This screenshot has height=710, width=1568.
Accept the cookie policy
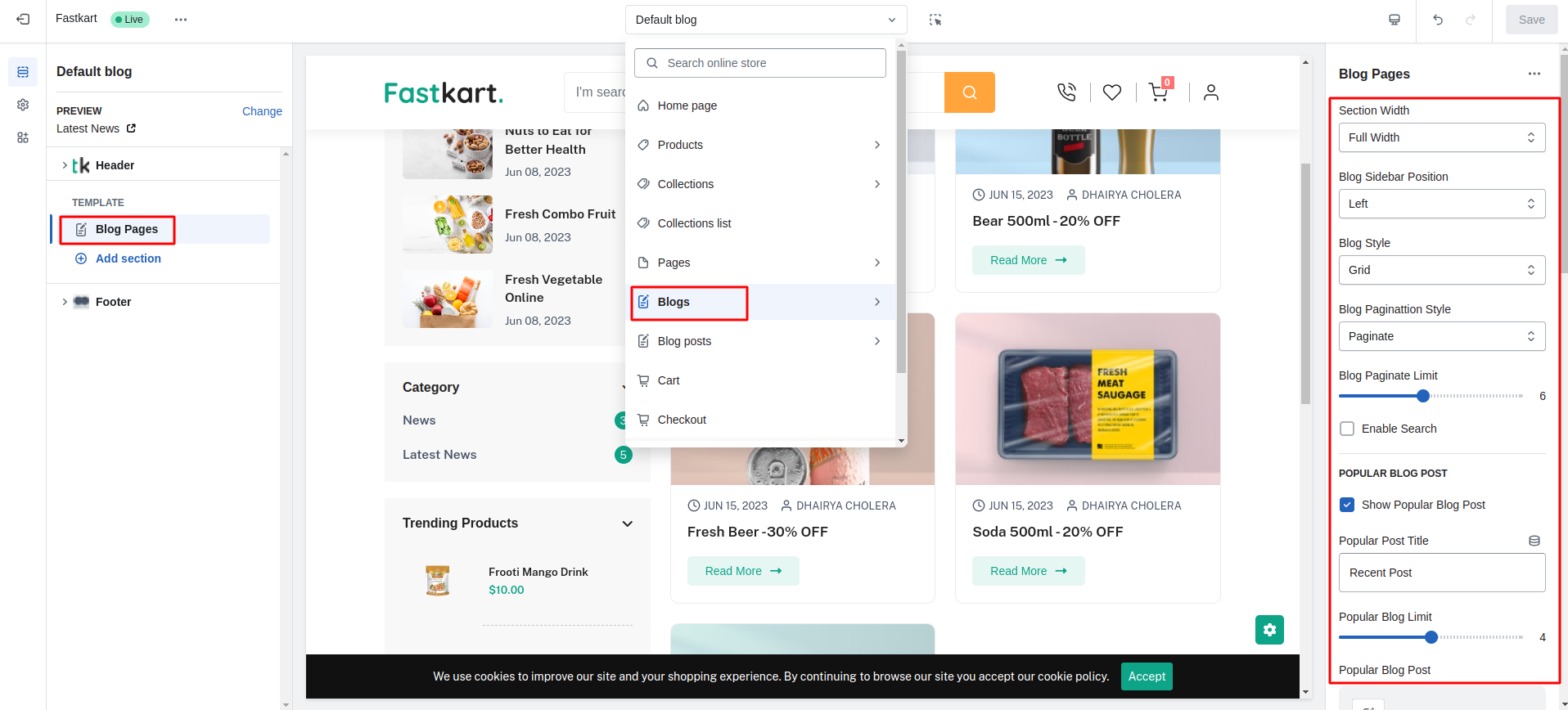coord(1146,676)
